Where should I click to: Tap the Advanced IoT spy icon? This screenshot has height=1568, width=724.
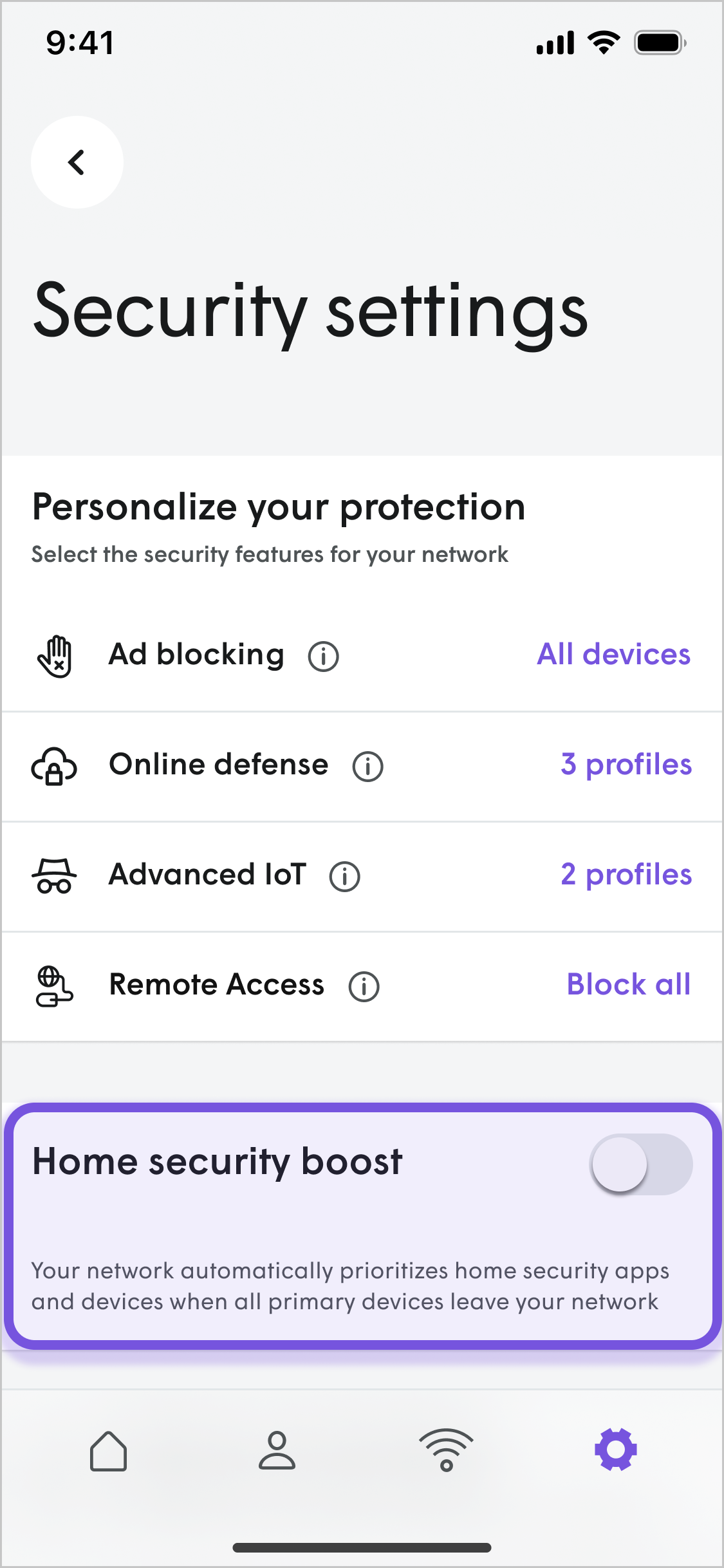coord(55,876)
